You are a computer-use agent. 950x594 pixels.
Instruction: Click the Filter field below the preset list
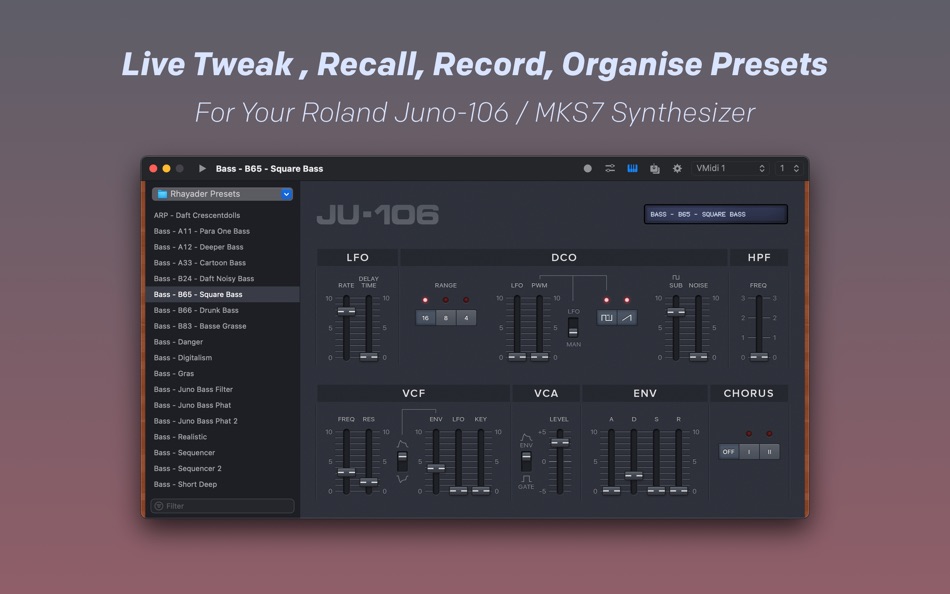222,506
